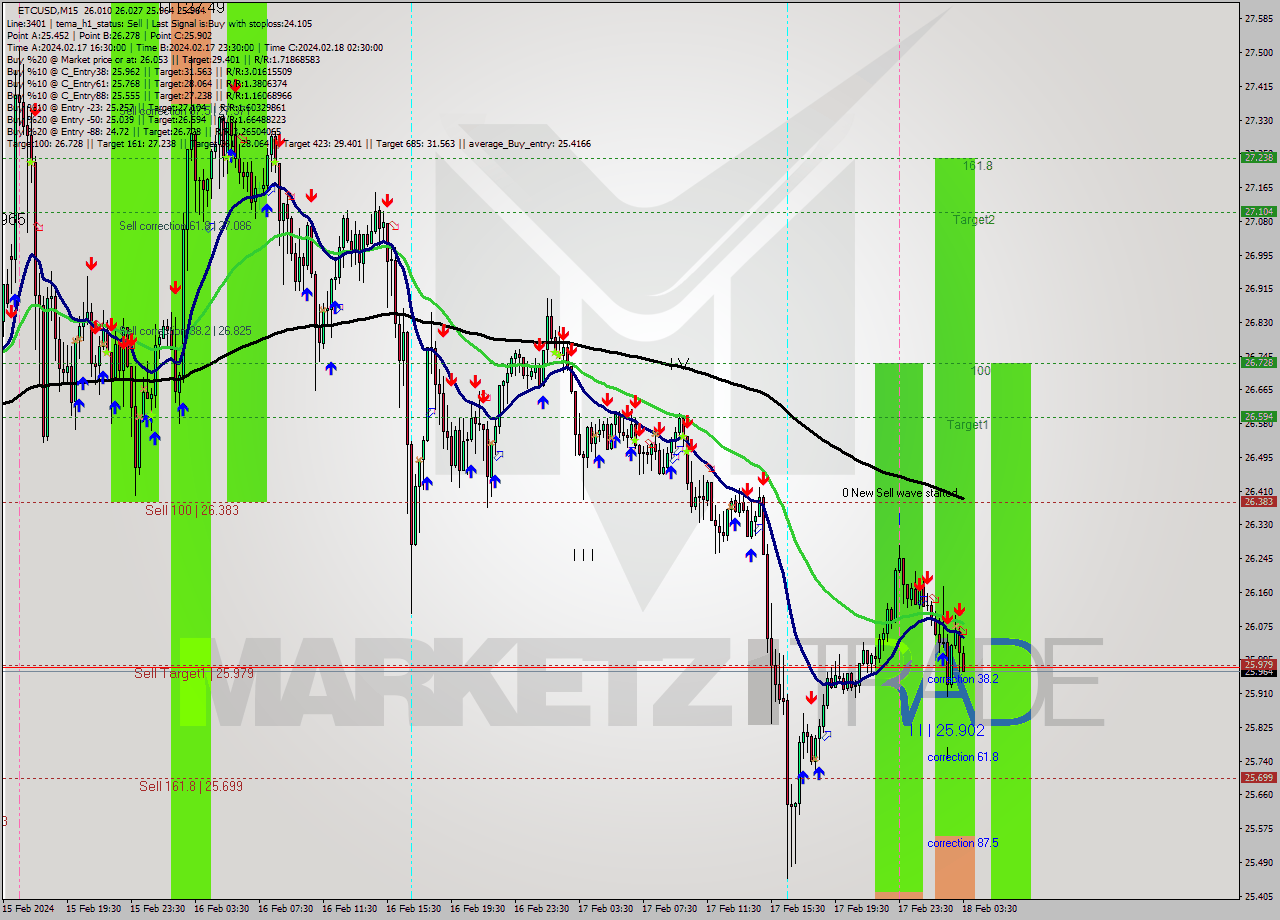Click the 'correction 61.8' label
The image size is (1280, 920).
[x=963, y=757]
